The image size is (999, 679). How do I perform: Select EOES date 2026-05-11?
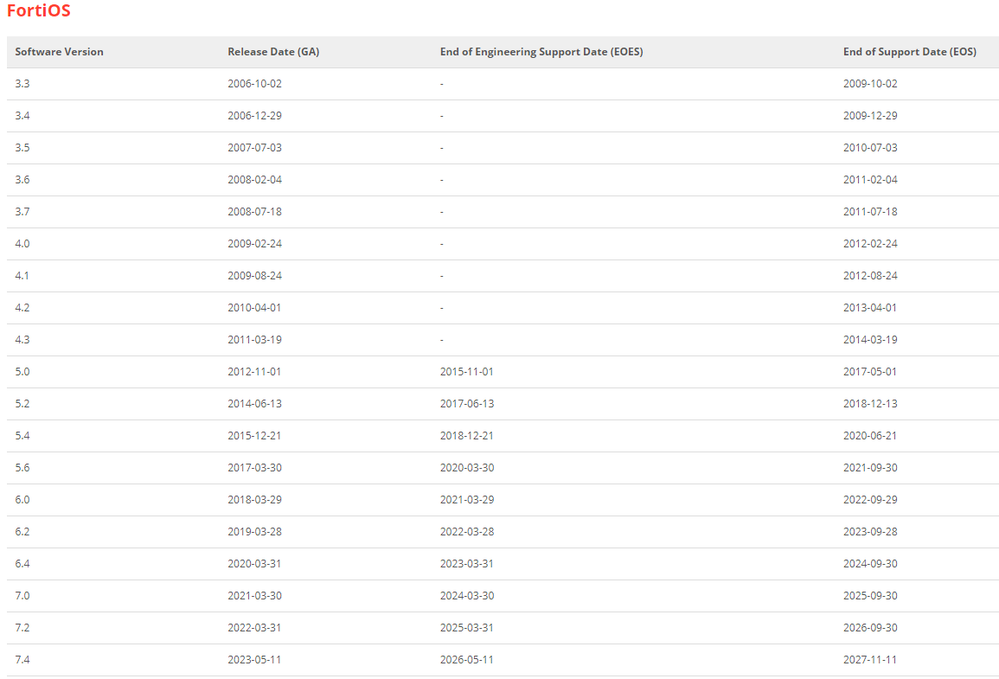tap(466, 660)
